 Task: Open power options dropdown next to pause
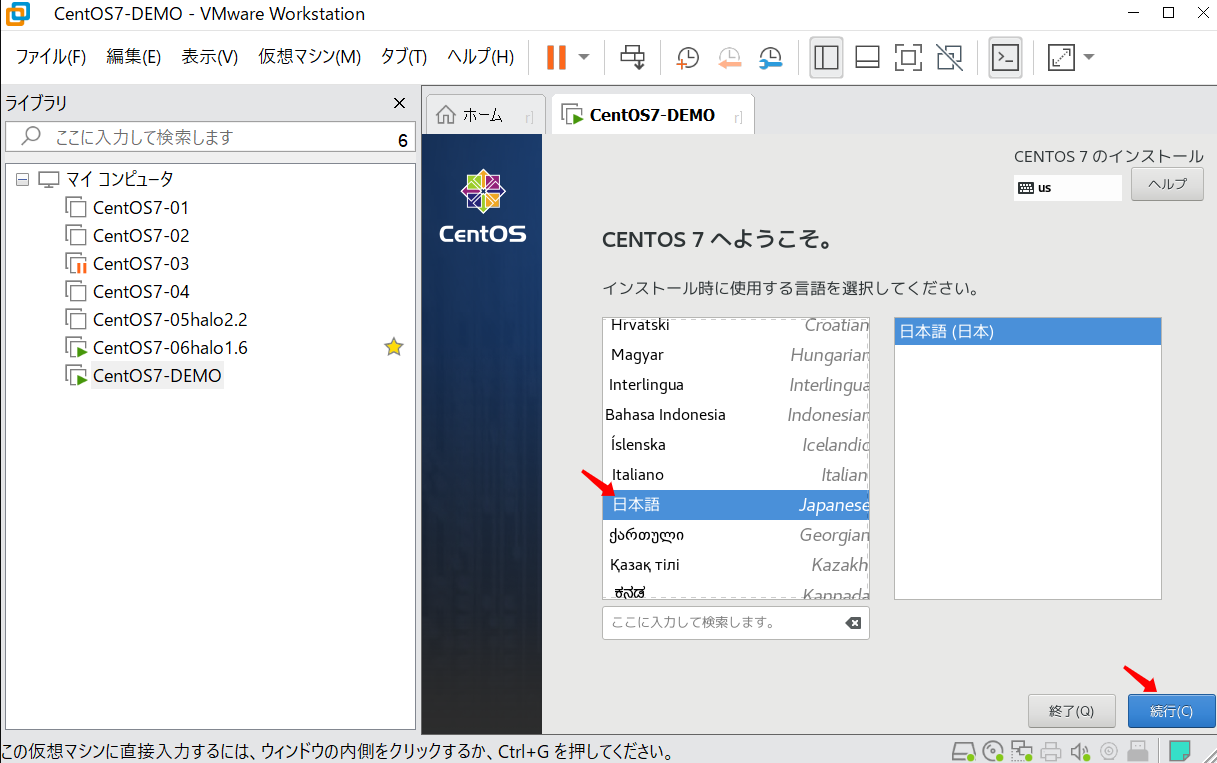pos(584,57)
